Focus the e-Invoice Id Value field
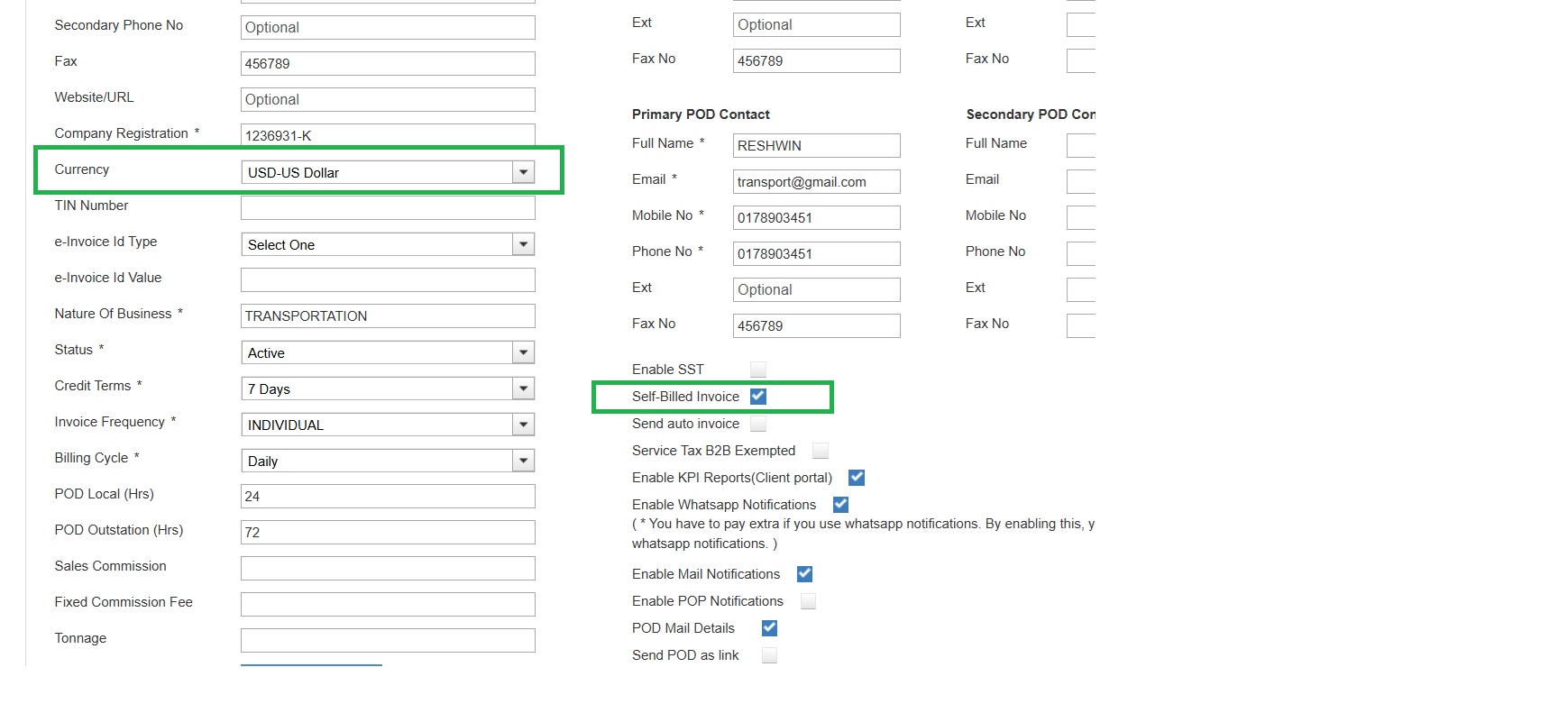This screenshot has height=713, width=1568. pyautogui.click(x=388, y=279)
